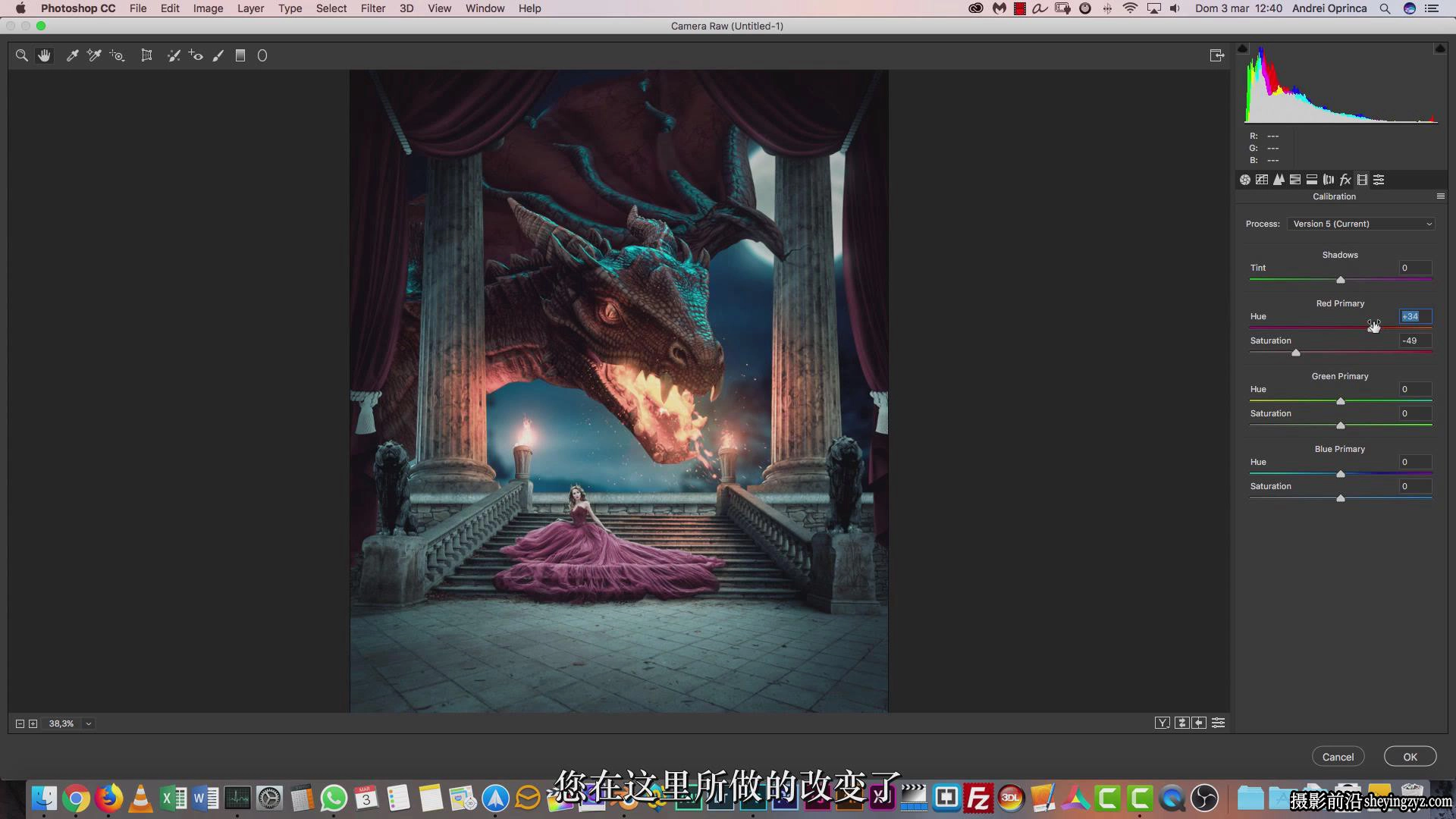Click the zoom out minus button
Screen dimensions: 1456x819
[20, 723]
